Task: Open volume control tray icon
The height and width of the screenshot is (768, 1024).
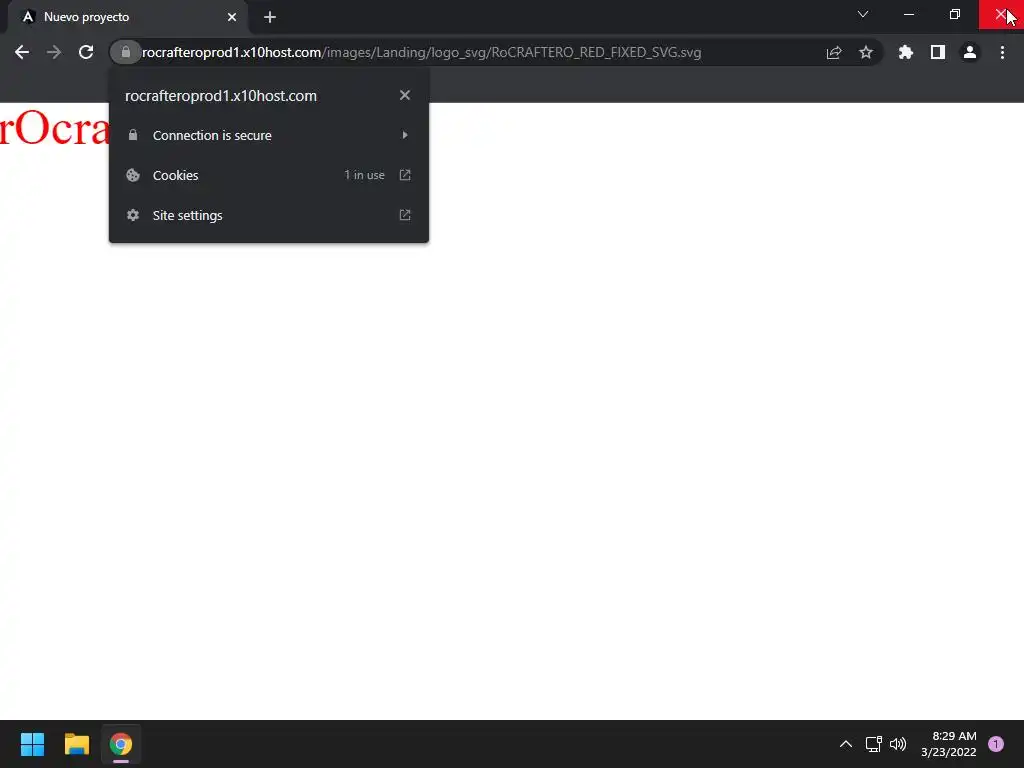Action: pyautogui.click(x=898, y=744)
